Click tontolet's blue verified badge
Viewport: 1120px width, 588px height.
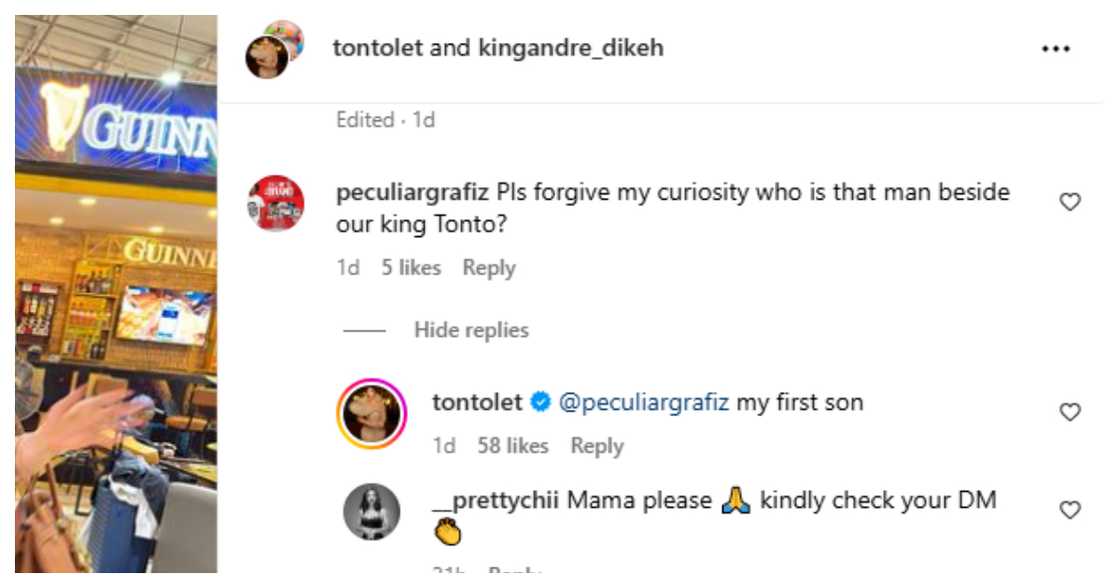click(x=540, y=403)
